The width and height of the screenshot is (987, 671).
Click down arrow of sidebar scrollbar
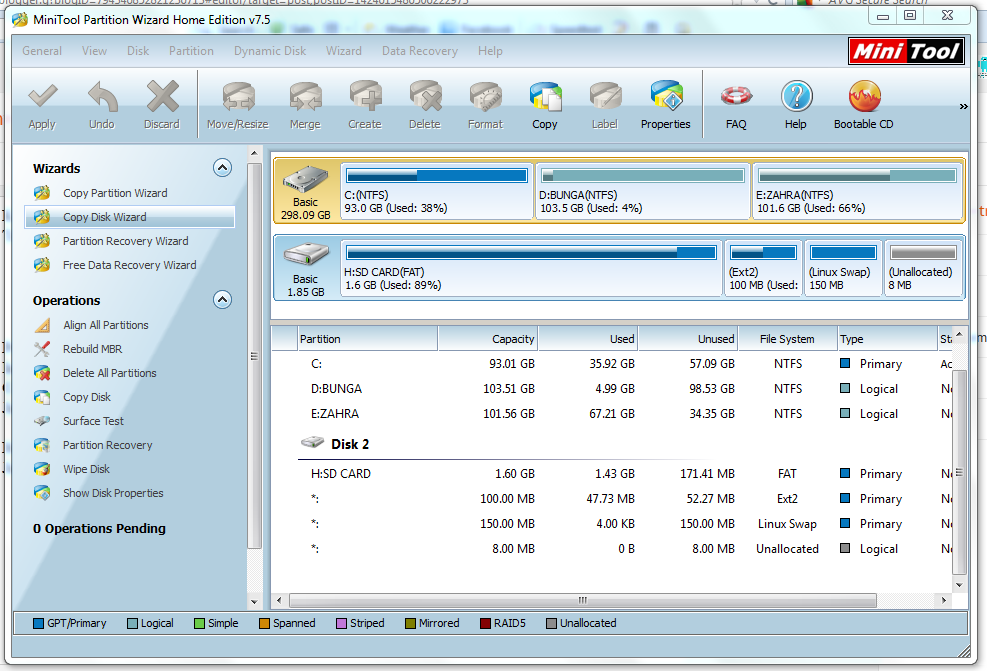tap(254, 601)
